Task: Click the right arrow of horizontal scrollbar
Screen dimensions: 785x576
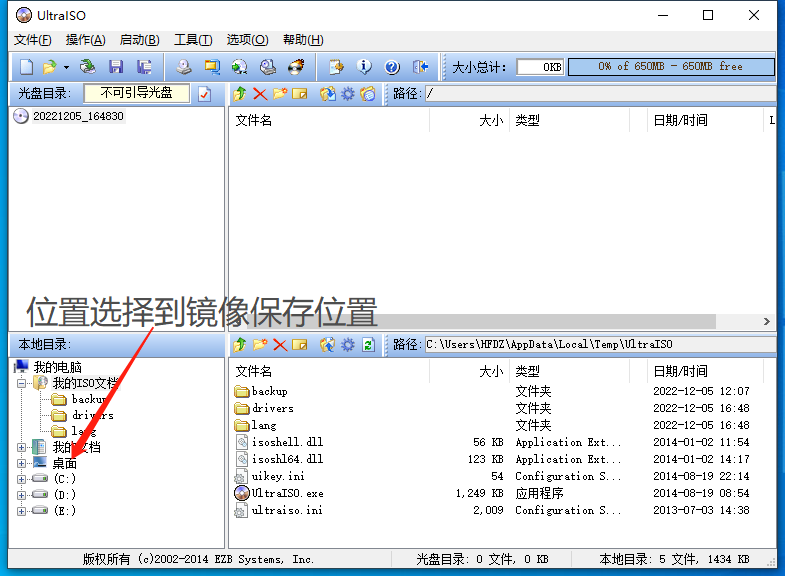Action: pos(766,321)
